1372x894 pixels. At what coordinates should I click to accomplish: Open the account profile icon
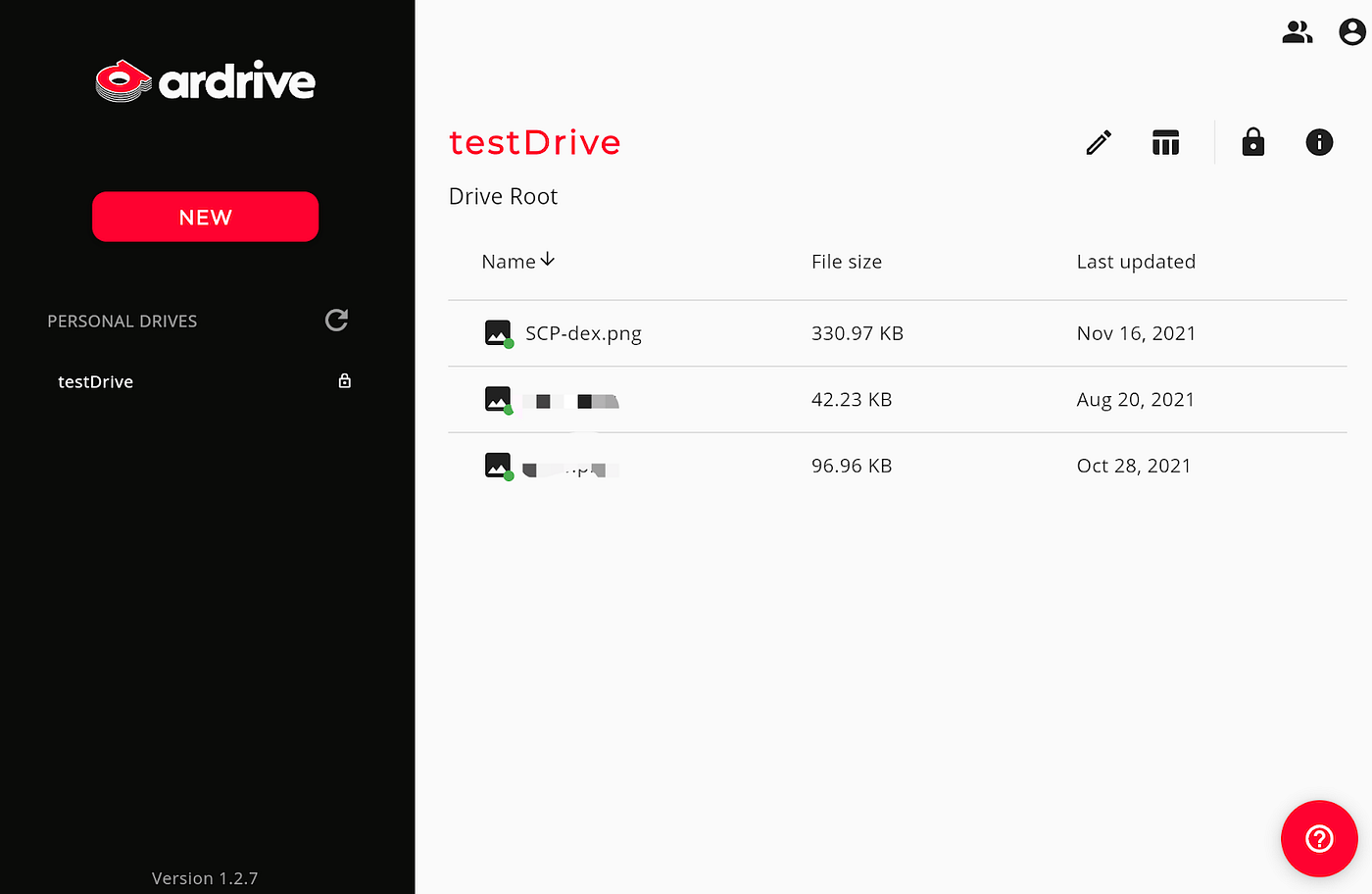[x=1352, y=32]
